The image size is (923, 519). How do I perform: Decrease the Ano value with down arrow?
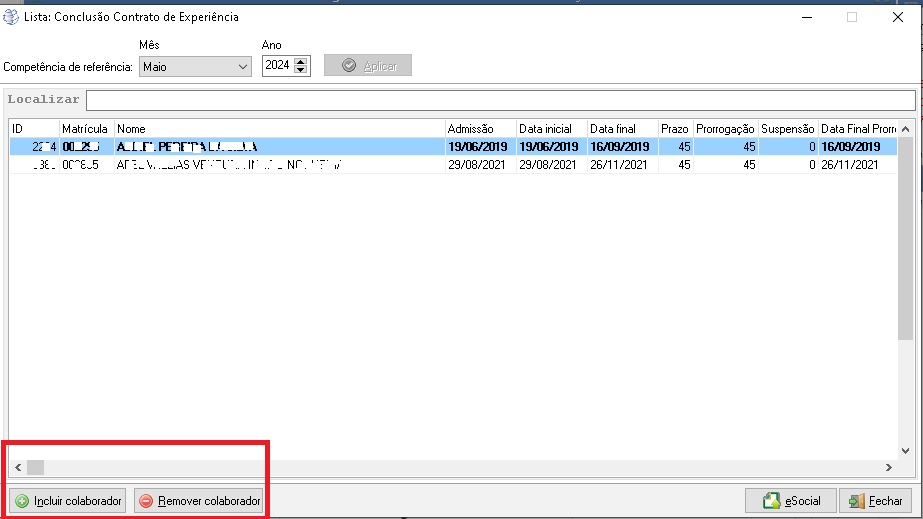coord(302,71)
